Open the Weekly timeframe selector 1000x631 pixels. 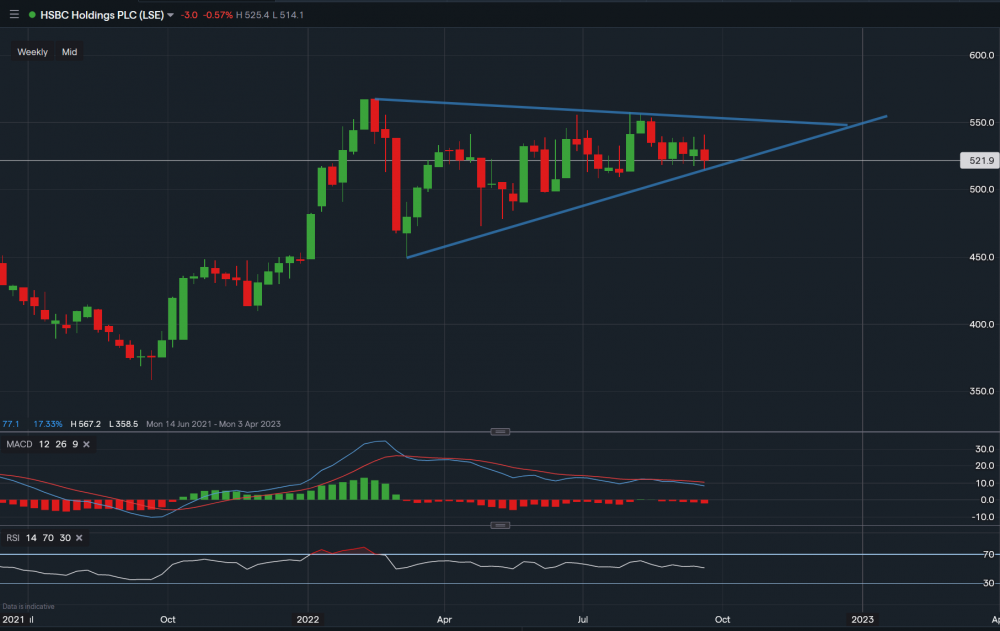coord(32,52)
